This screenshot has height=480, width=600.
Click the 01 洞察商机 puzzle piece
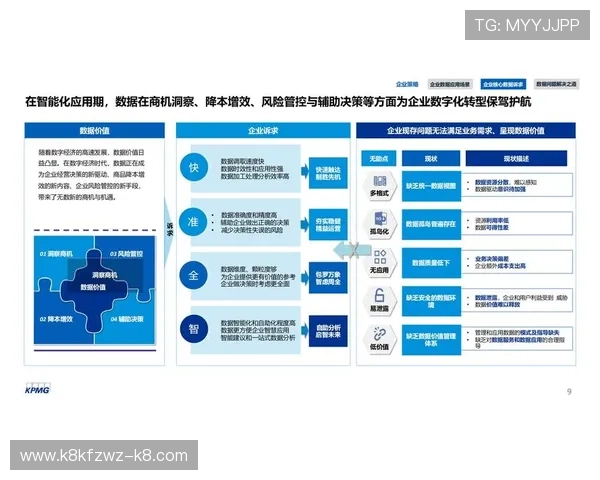pyautogui.click(x=56, y=254)
